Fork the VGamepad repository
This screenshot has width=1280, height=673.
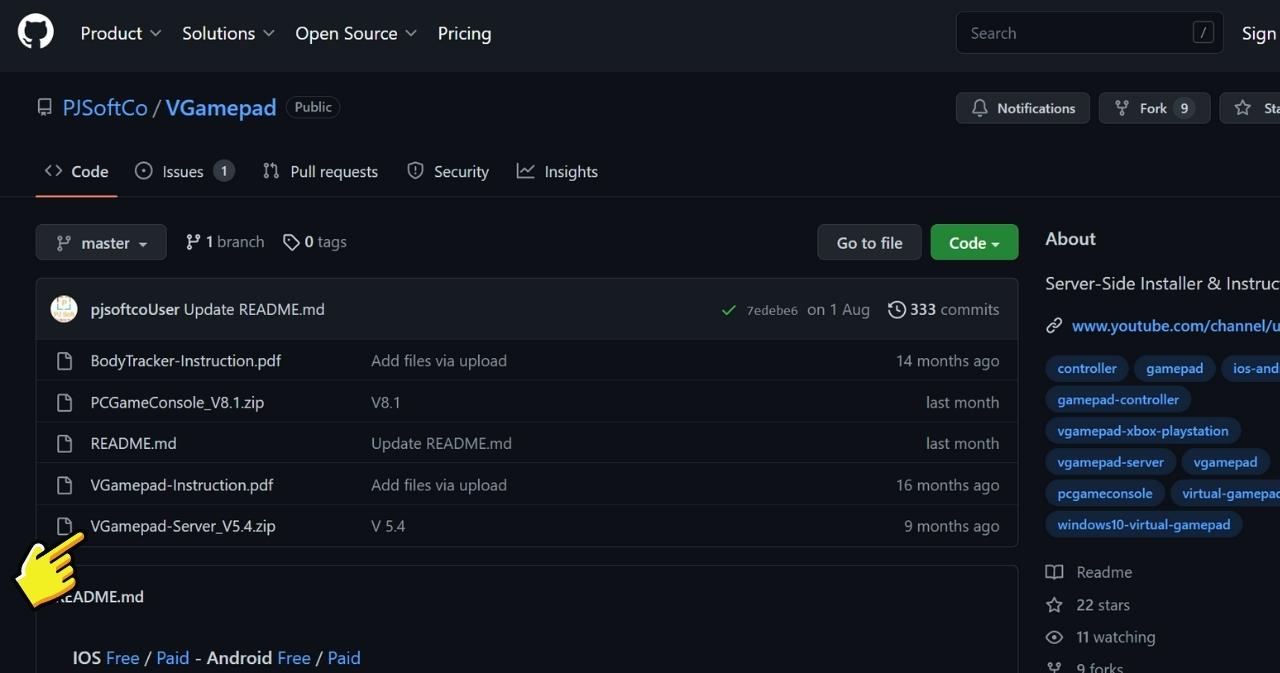pyautogui.click(x=1153, y=108)
